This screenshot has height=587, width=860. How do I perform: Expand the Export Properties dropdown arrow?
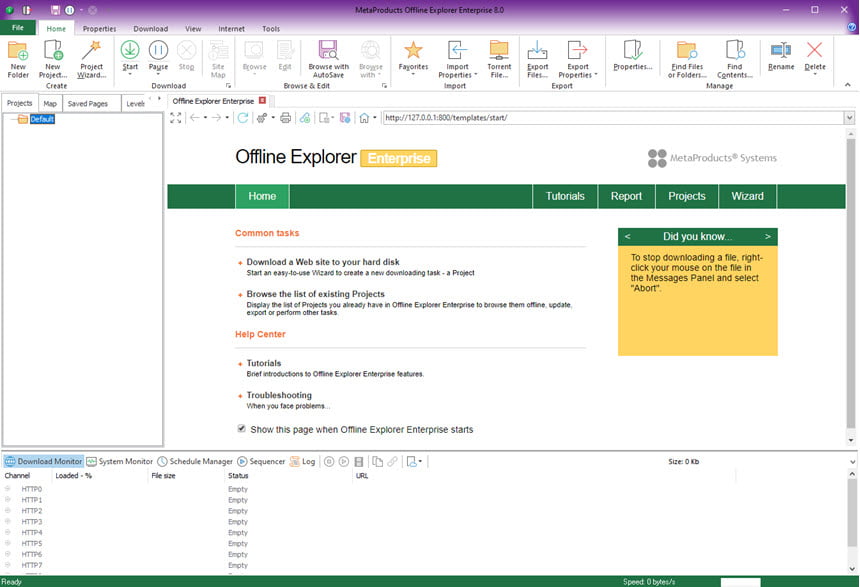[596, 75]
